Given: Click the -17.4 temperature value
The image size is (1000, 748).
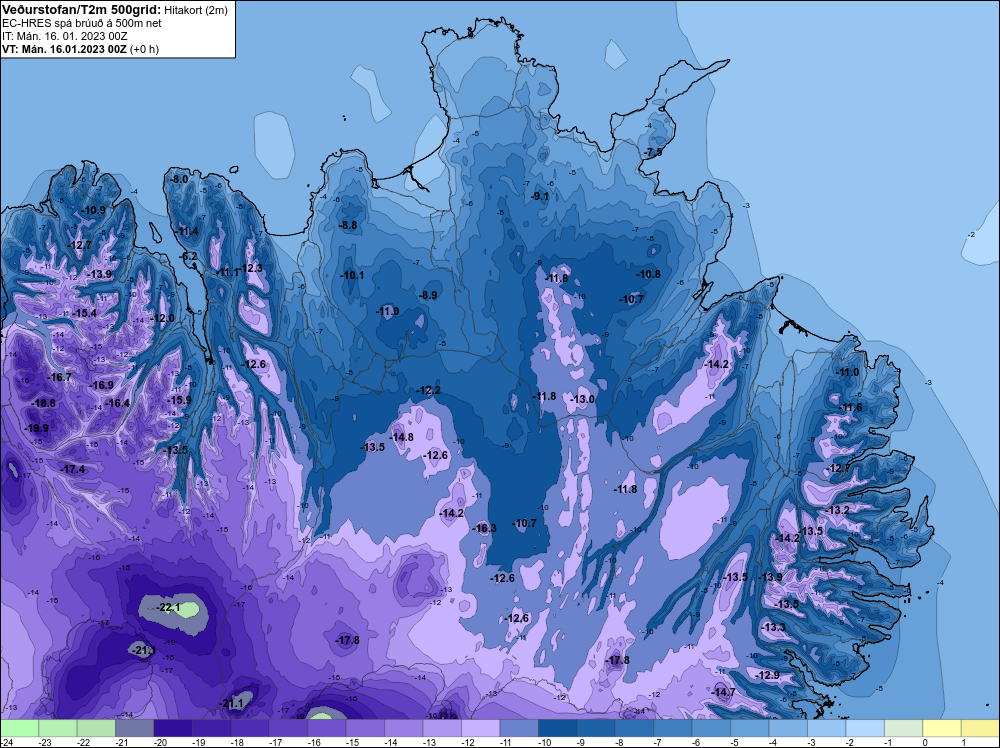Looking at the screenshot, I should pos(73,469).
